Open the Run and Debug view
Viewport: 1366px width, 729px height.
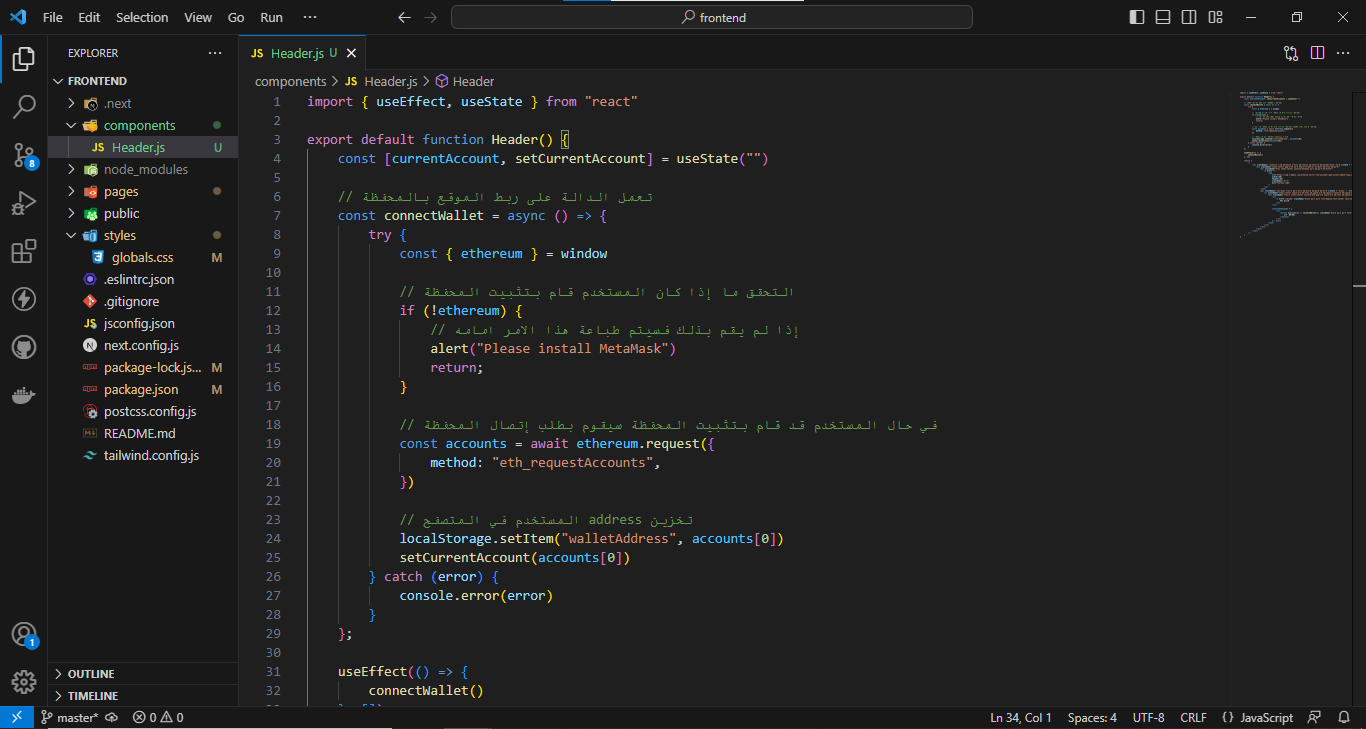[24, 203]
